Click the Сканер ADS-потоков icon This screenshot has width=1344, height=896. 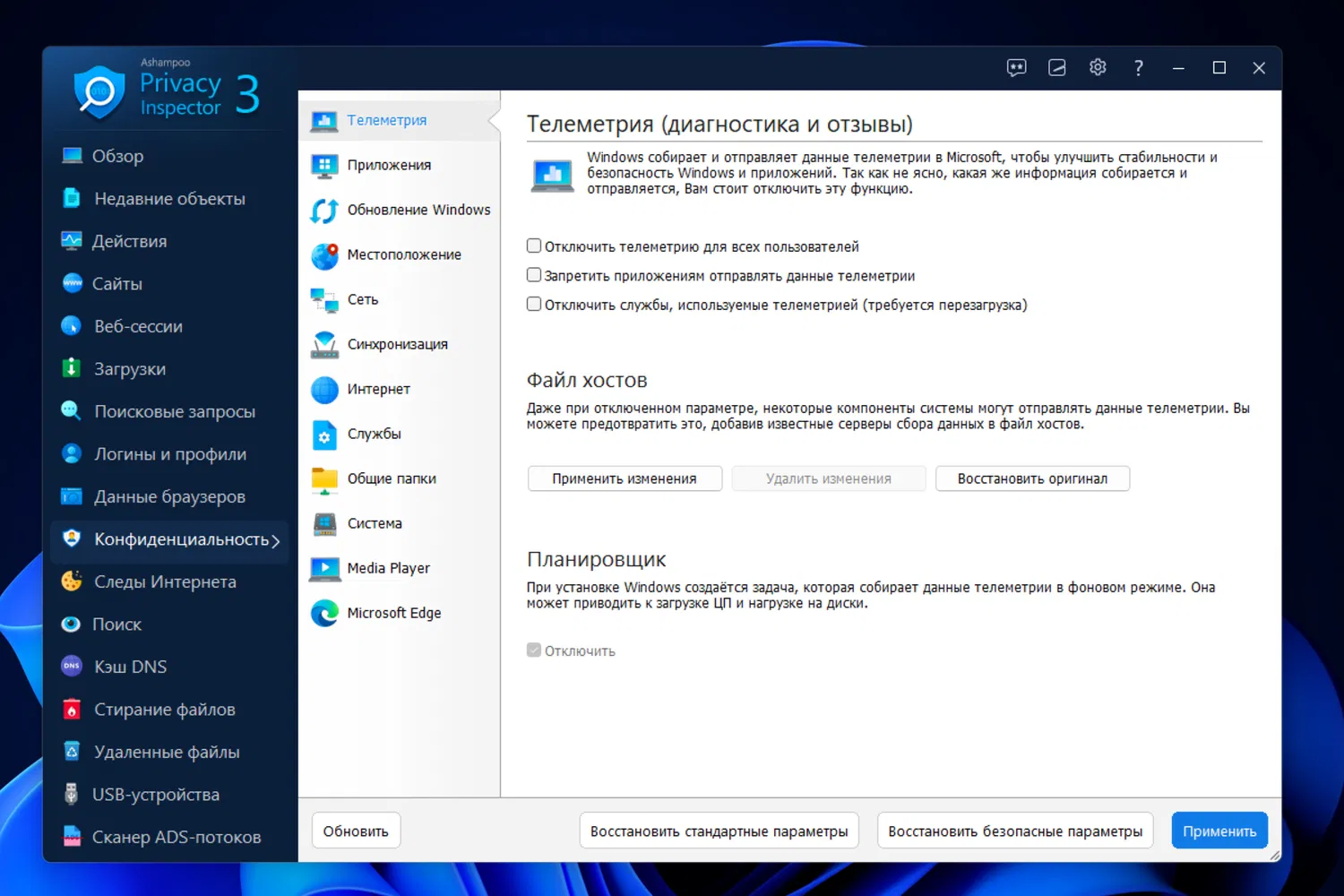coord(72,836)
